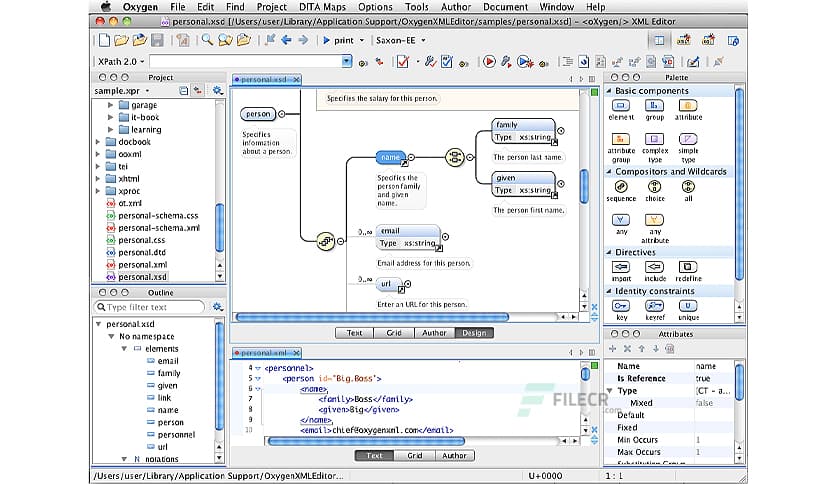Click the schema diagram horizontal scrollbar
Image resolution: width=836 pixels, height=484 pixels.
tap(372, 317)
